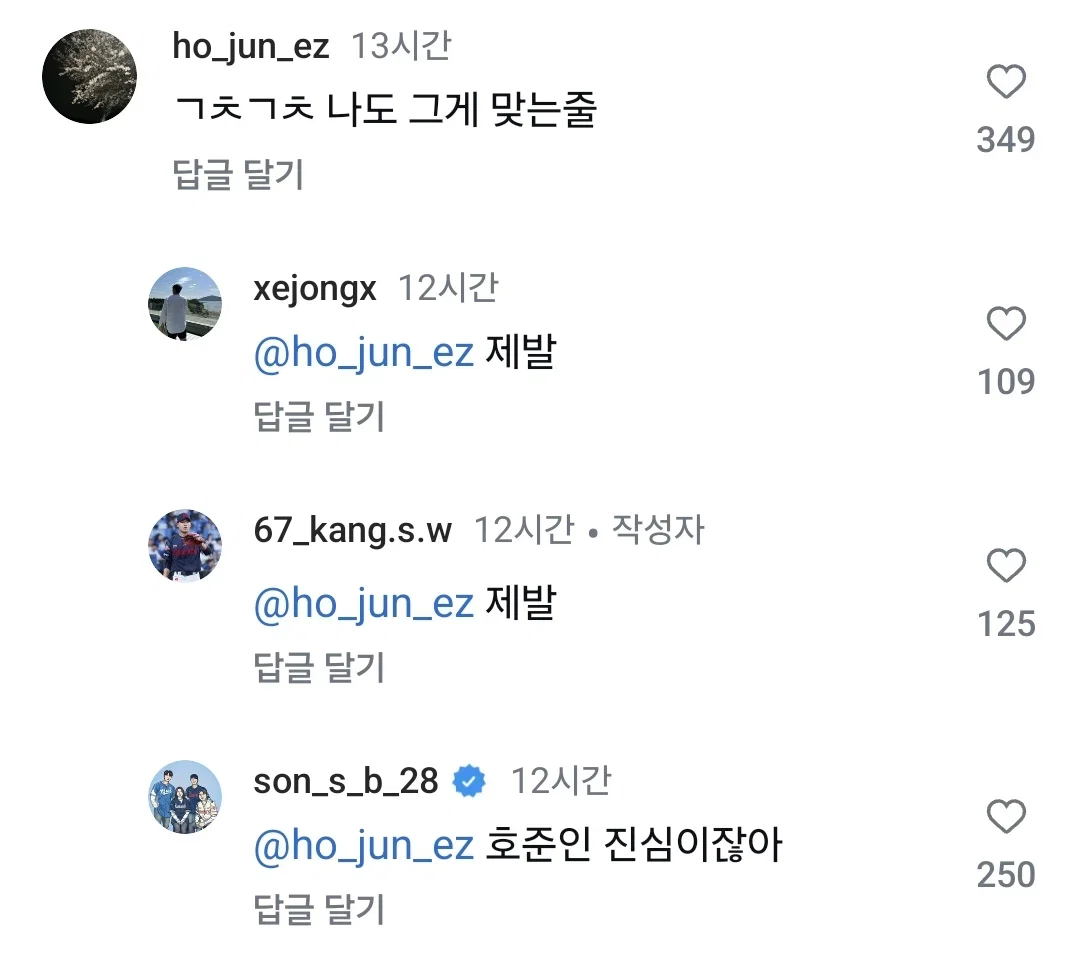
Task: Like ho_jun_ez's top comment
Action: tap(1006, 81)
